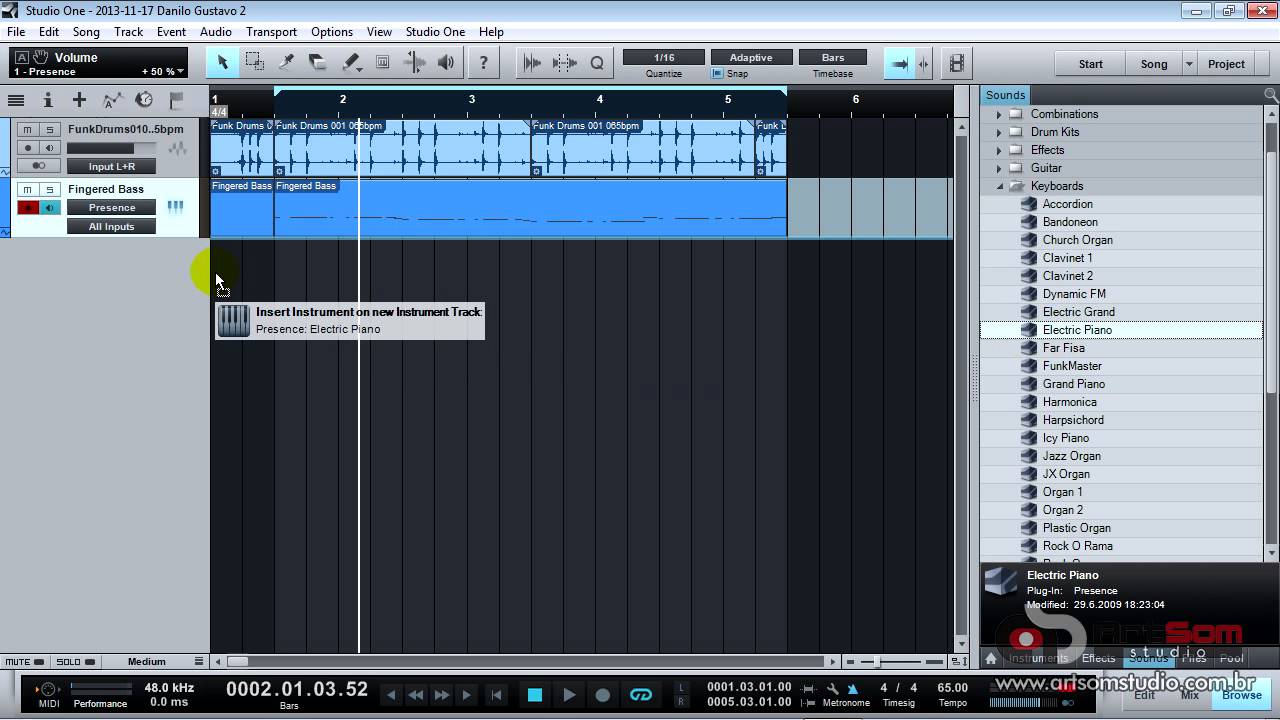Solo the Fingered Bass track

(49, 189)
